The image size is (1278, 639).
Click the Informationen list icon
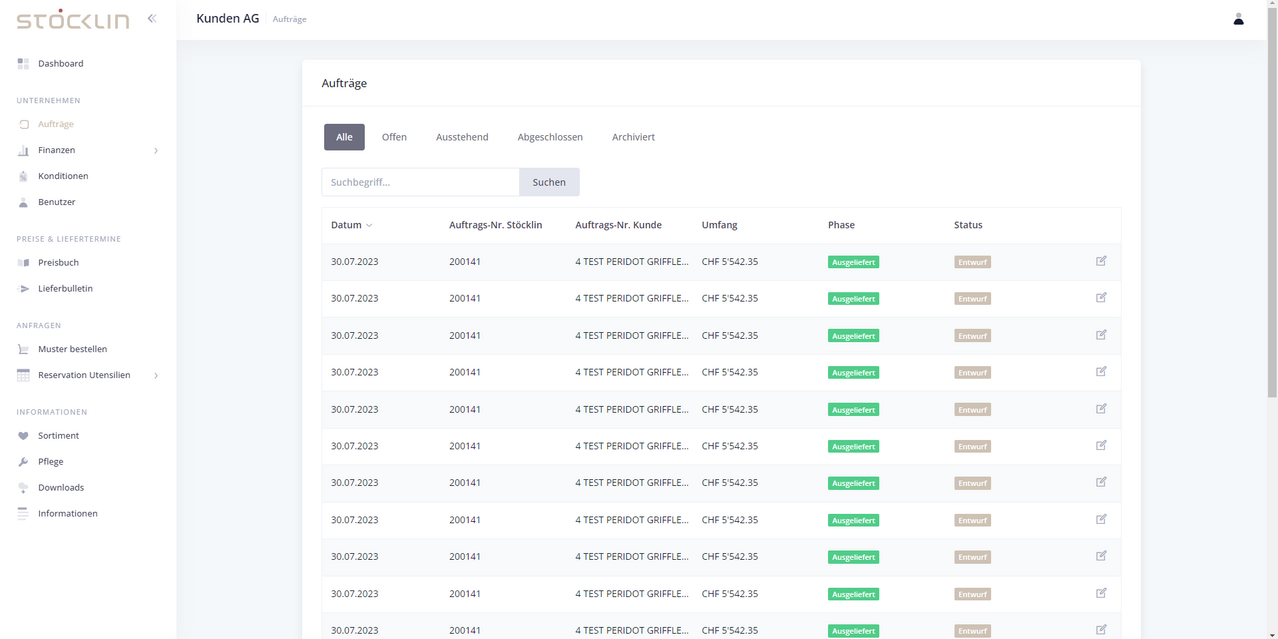(x=23, y=513)
